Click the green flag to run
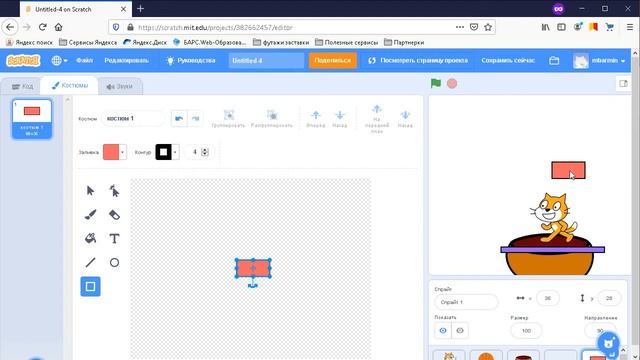640x360 pixels. [436, 84]
